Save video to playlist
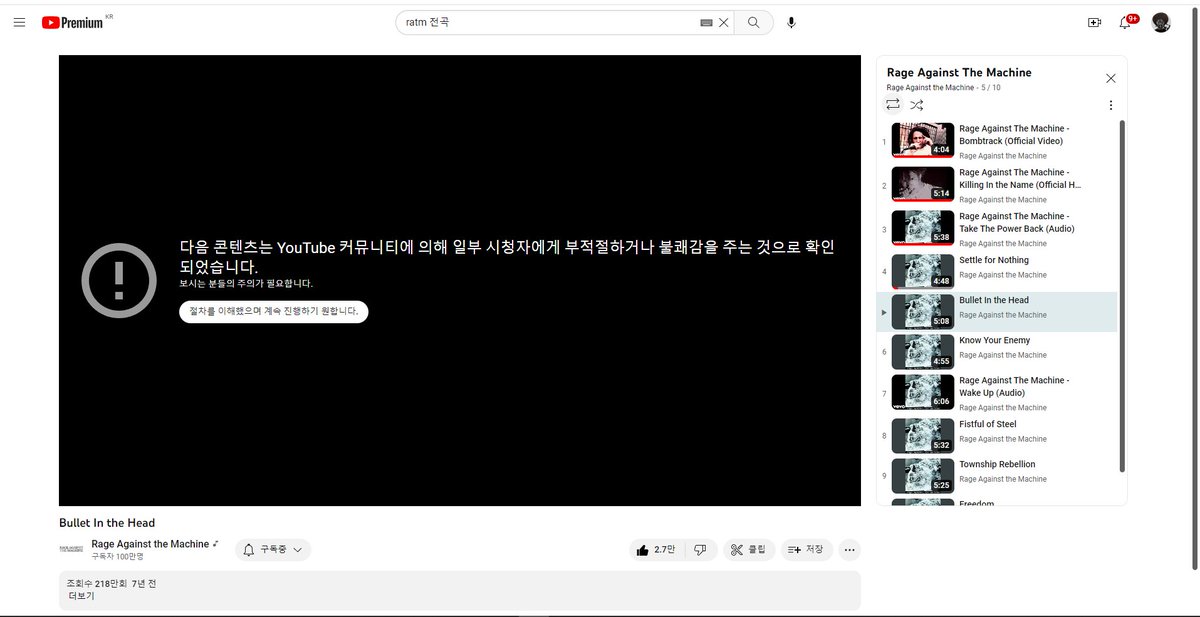The width and height of the screenshot is (1200, 617). point(807,550)
